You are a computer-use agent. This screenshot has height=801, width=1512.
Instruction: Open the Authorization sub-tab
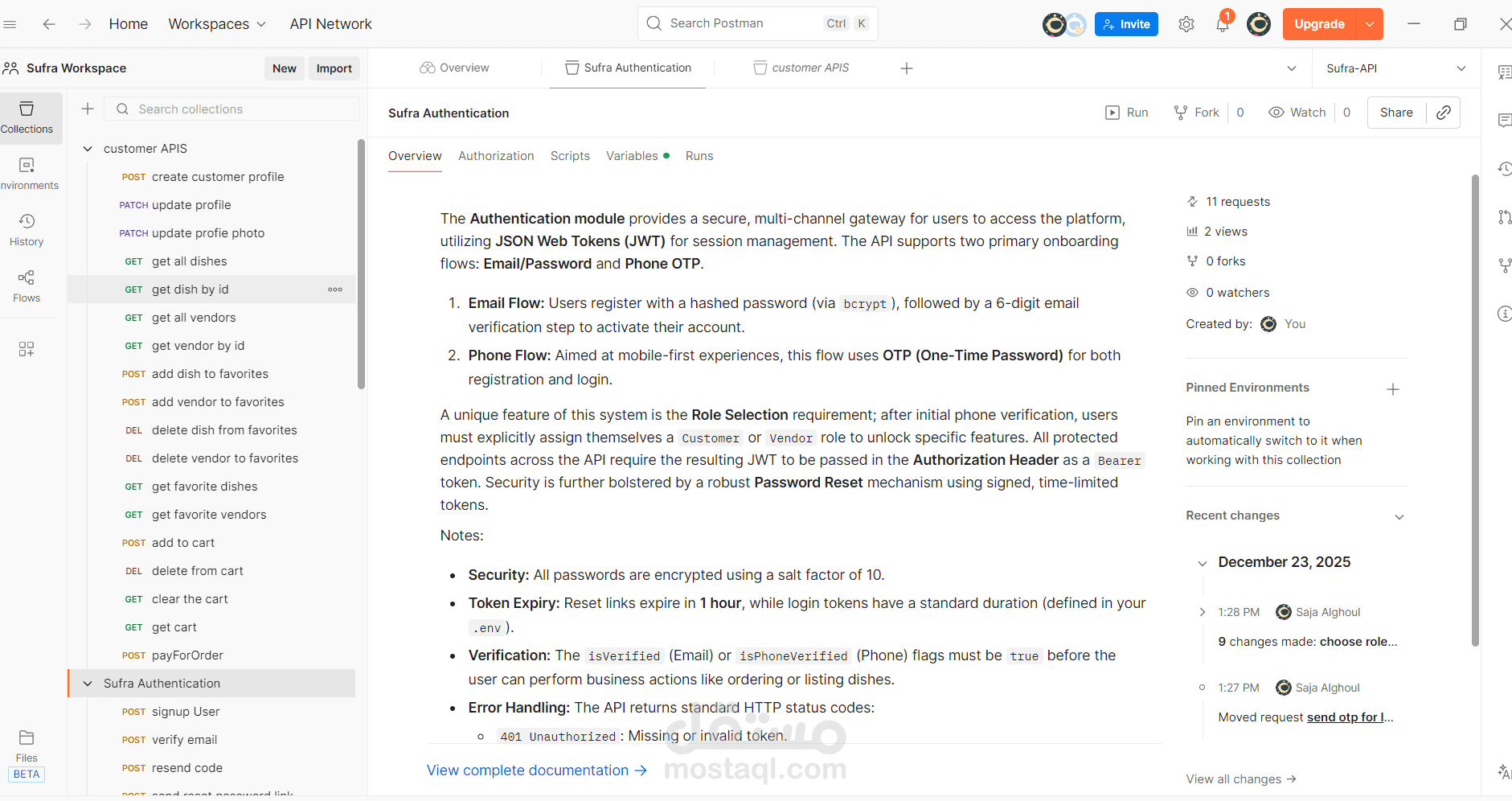point(496,156)
